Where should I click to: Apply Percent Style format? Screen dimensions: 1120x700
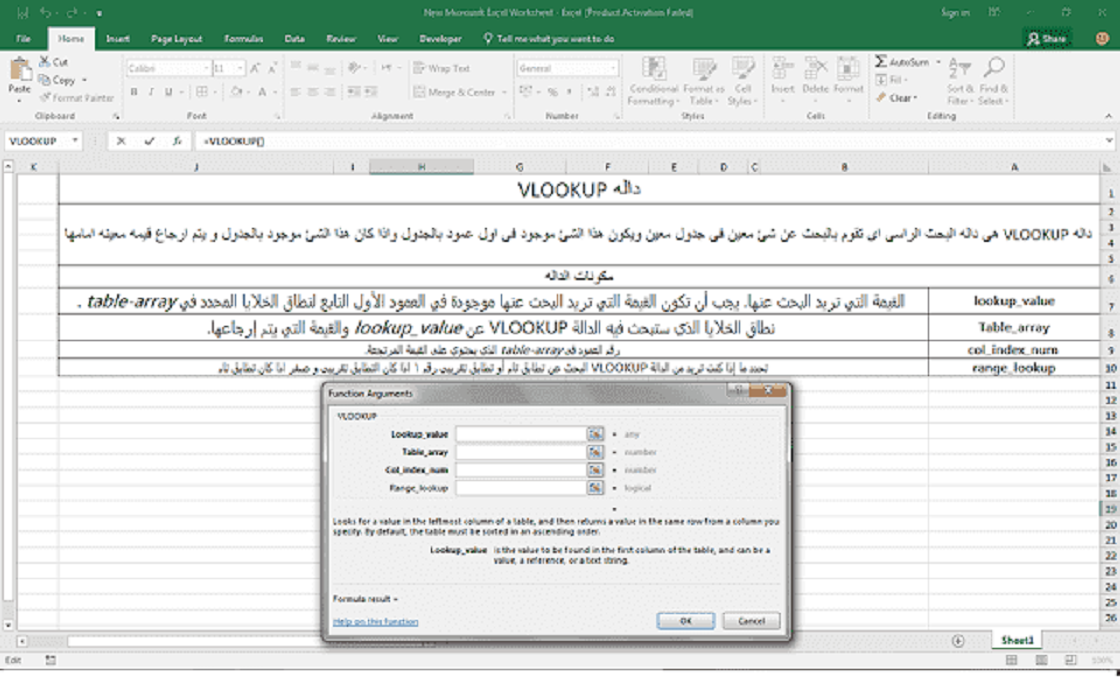click(552, 91)
